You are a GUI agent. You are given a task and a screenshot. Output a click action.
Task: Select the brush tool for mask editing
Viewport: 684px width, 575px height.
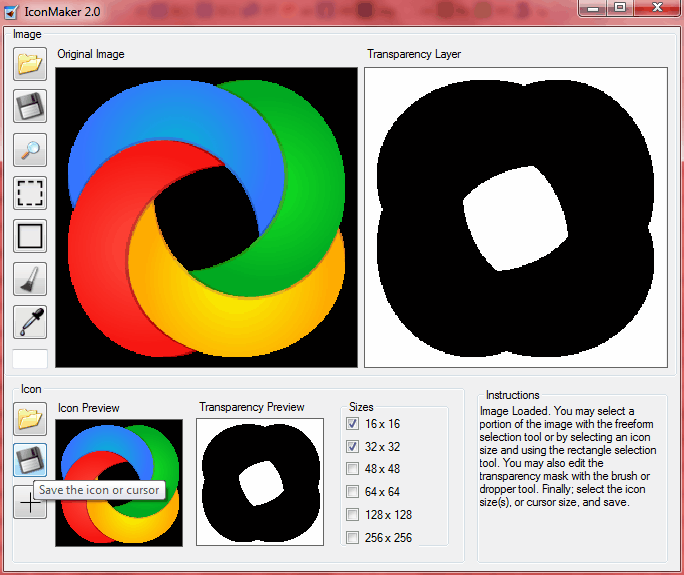coord(30,279)
